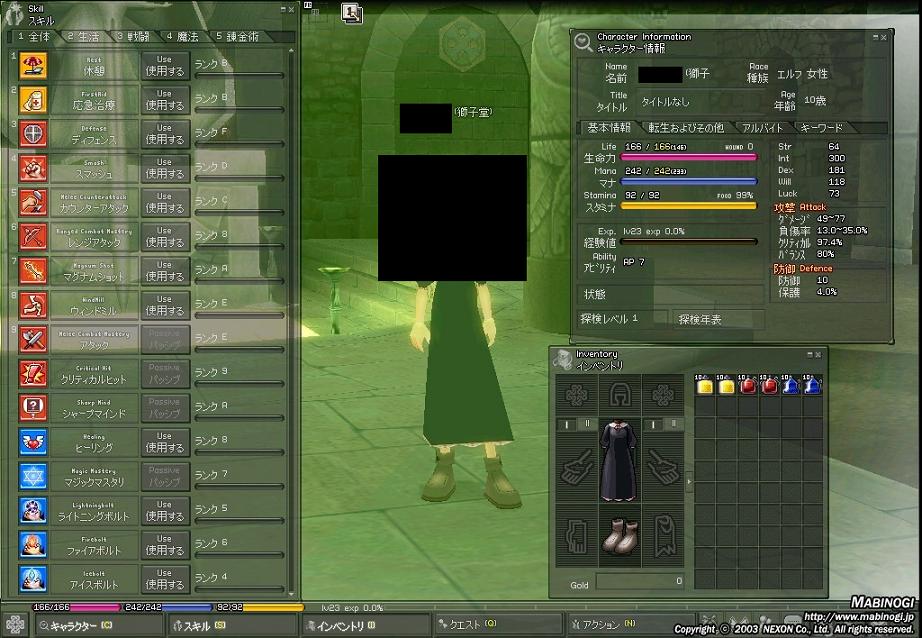
Task: Select weapon set II on the left
Action: click(587, 424)
